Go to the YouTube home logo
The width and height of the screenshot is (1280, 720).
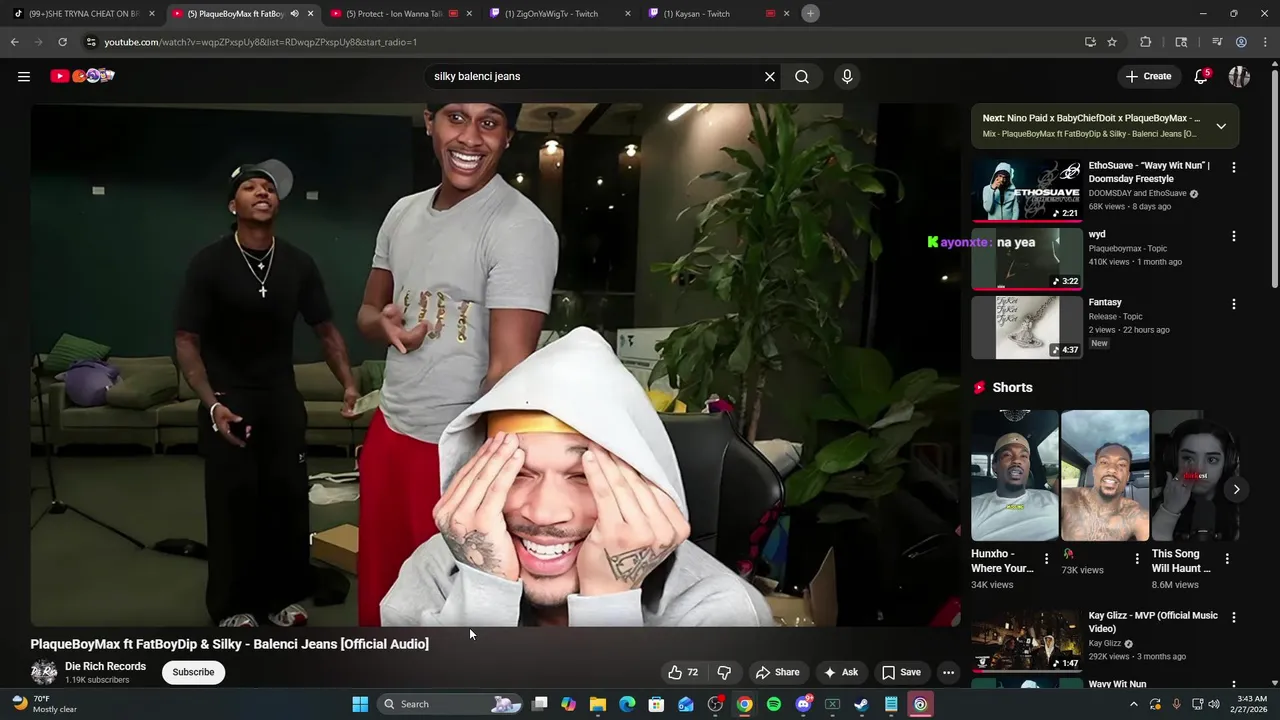[x=82, y=76]
